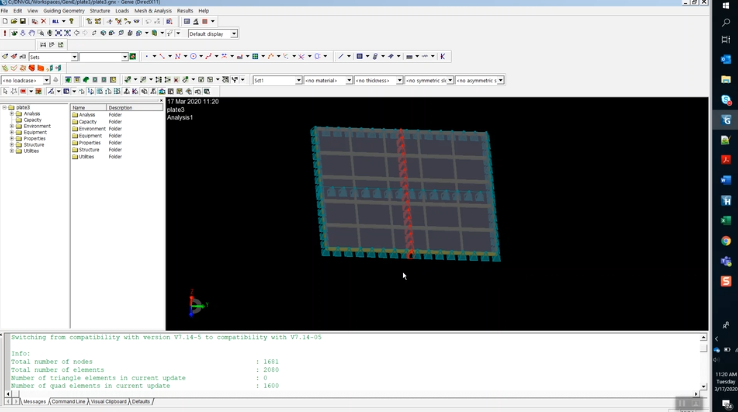Open the Results menu
Viewport: 738px width, 412px height.
pyautogui.click(x=185, y=10)
